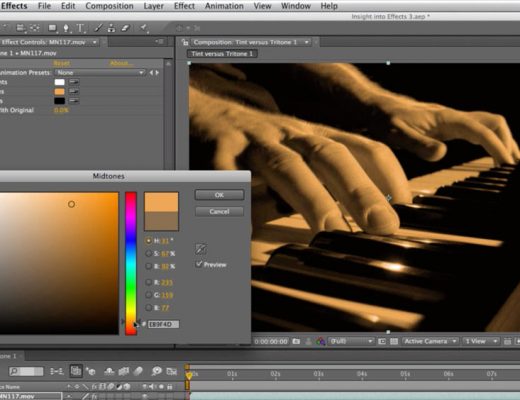Image resolution: width=520 pixels, height=400 pixels.
Task: Open the Composition menu
Action: pyautogui.click(x=109, y=6)
